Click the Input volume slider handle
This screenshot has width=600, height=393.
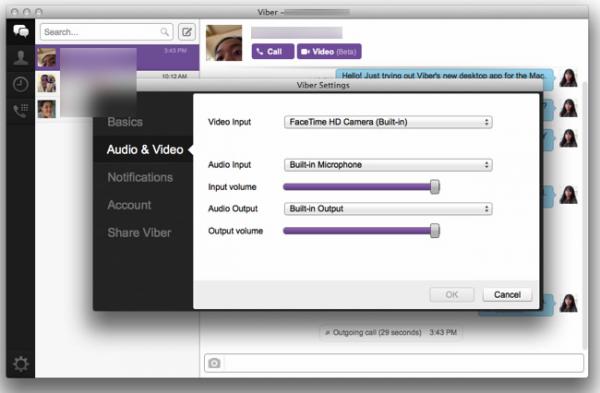point(435,187)
